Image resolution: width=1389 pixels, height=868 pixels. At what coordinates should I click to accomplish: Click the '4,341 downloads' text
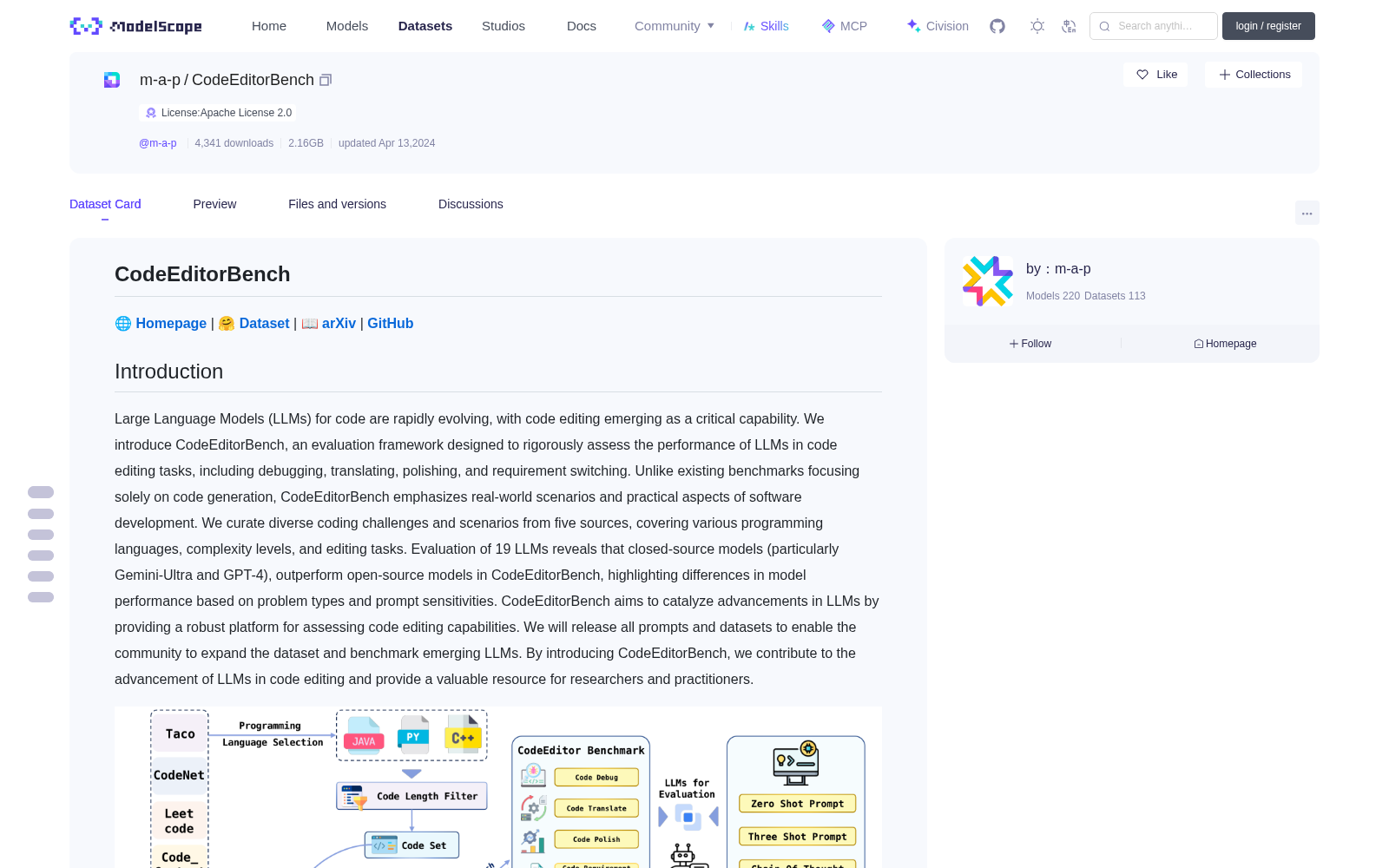point(234,143)
